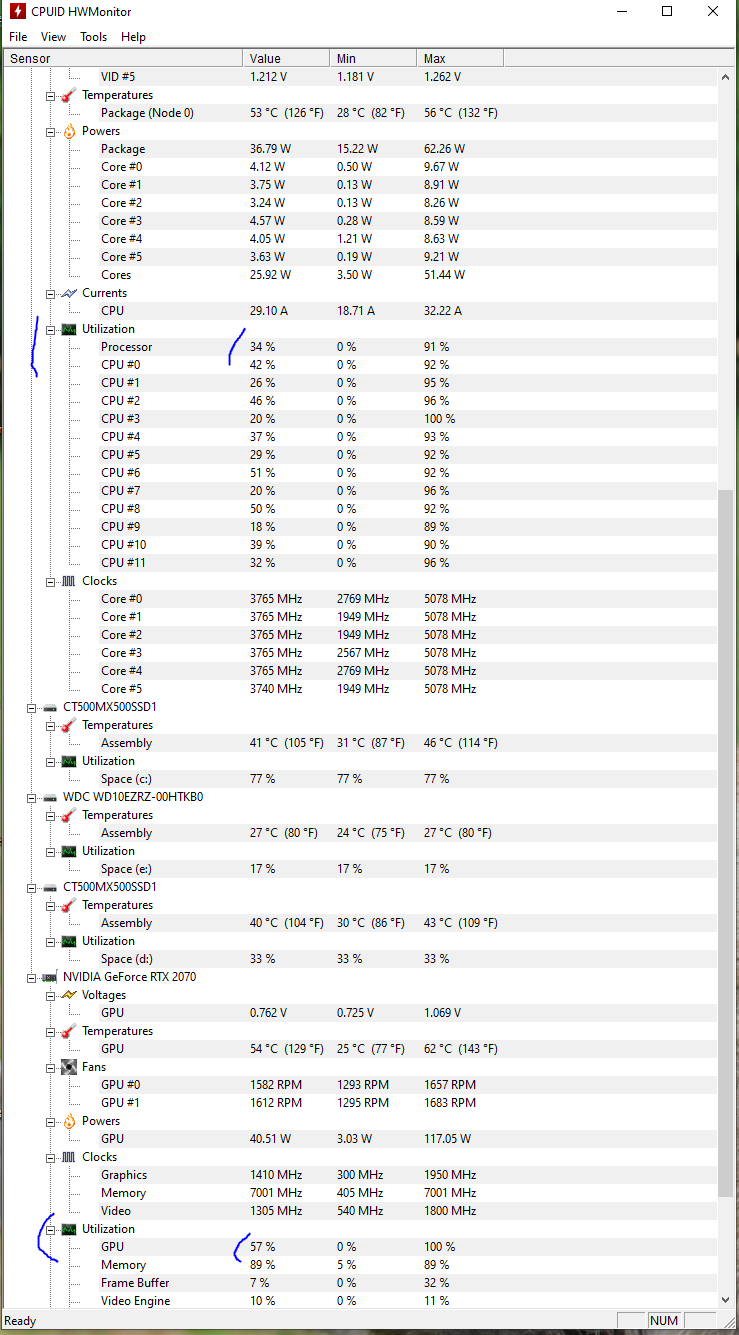Open the Tools menu
The width and height of the screenshot is (739, 1335).
pyautogui.click(x=93, y=37)
